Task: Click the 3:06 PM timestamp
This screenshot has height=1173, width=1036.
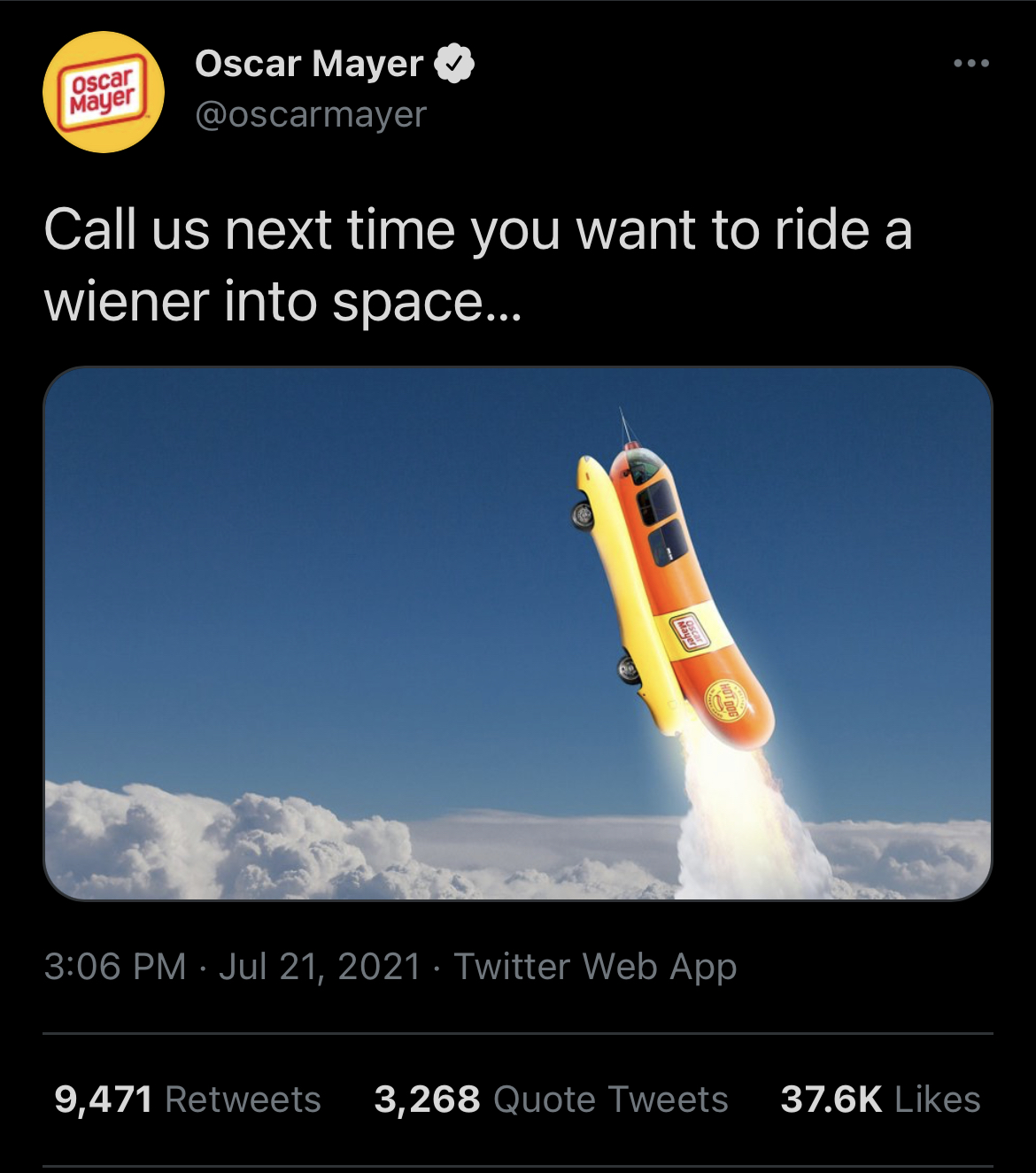Action: click(114, 966)
